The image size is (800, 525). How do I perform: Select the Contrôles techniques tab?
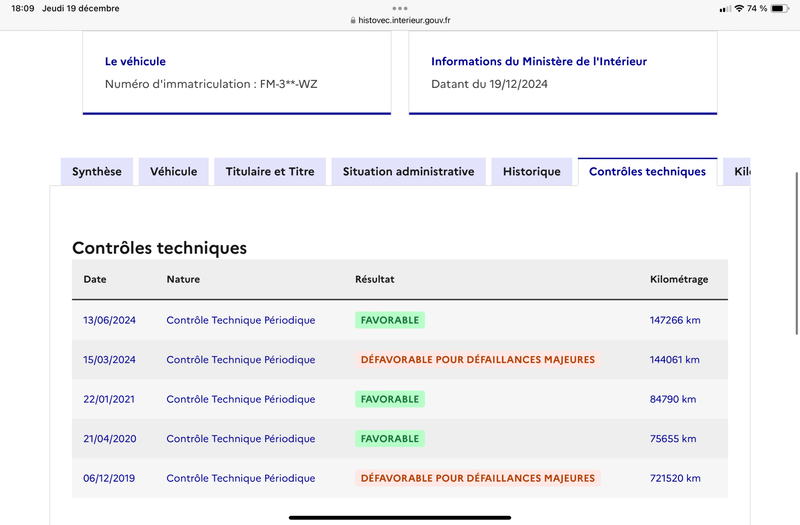(647, 171)
